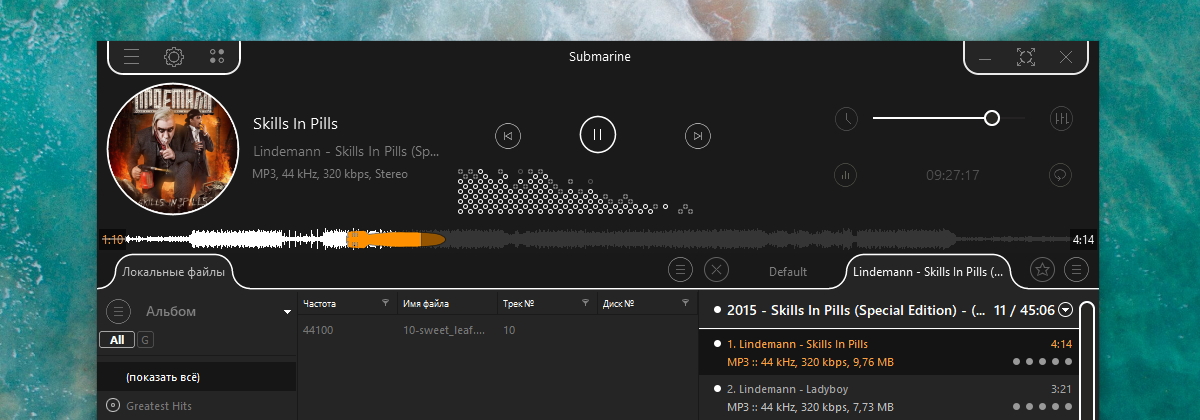1200x420 pixels.
Task: Expand the Альбом grouping dropdown
Action: pyautogui.click(x=287, y=312)
